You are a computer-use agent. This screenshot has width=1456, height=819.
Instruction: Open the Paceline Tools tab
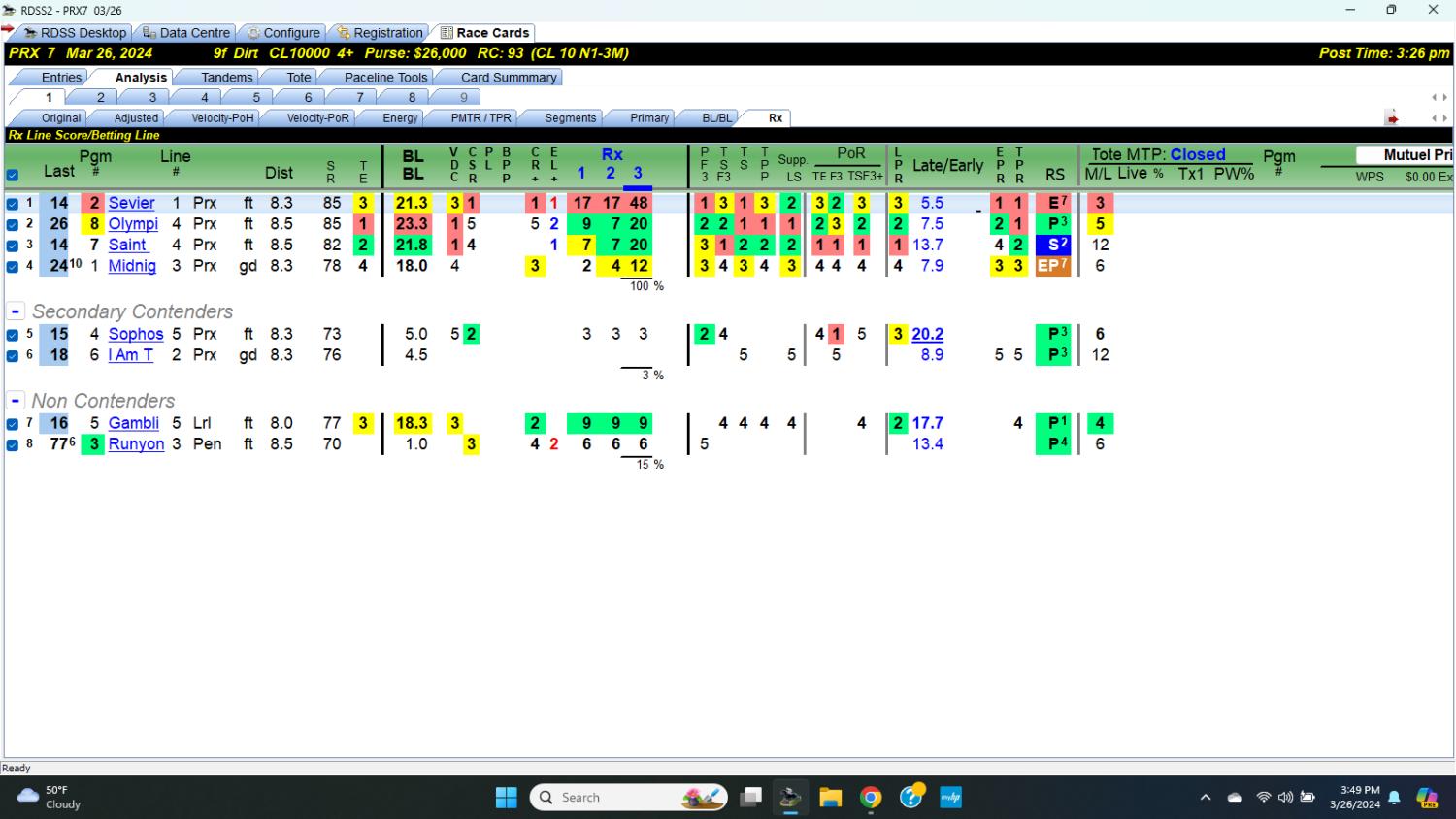(x=385, y=78)
